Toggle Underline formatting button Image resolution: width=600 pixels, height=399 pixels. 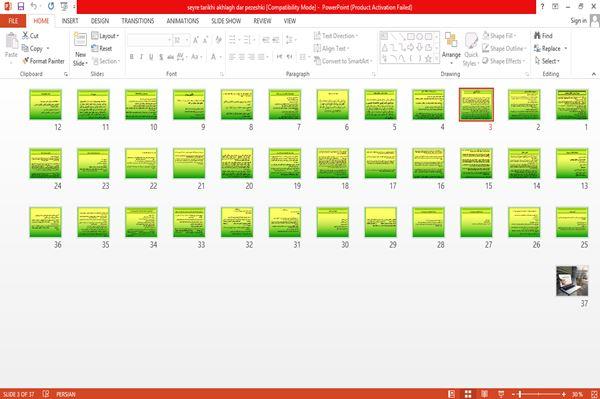coord(151,57)
